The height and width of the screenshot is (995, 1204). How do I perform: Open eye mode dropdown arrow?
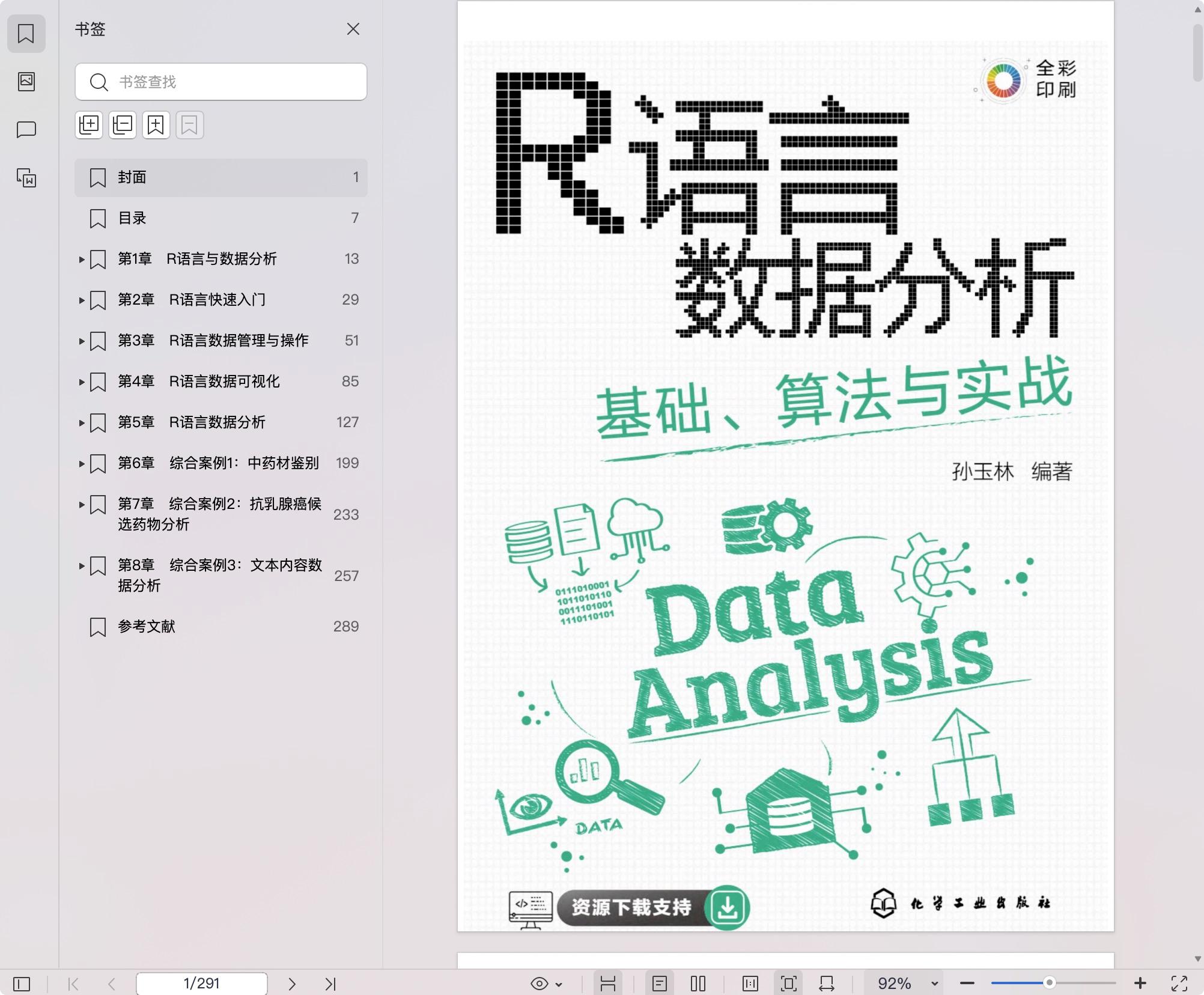click(x=559, y=984)
